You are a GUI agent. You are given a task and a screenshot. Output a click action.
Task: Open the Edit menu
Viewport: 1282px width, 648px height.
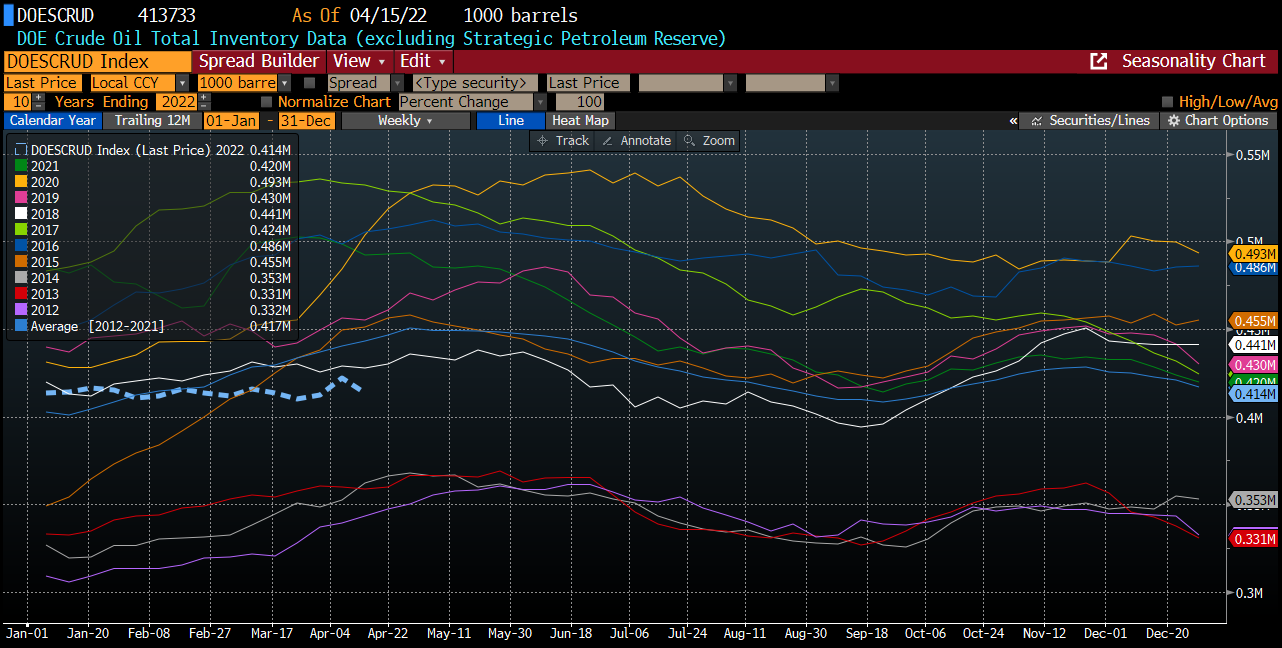pyautogui.click(x=421, y=61)
